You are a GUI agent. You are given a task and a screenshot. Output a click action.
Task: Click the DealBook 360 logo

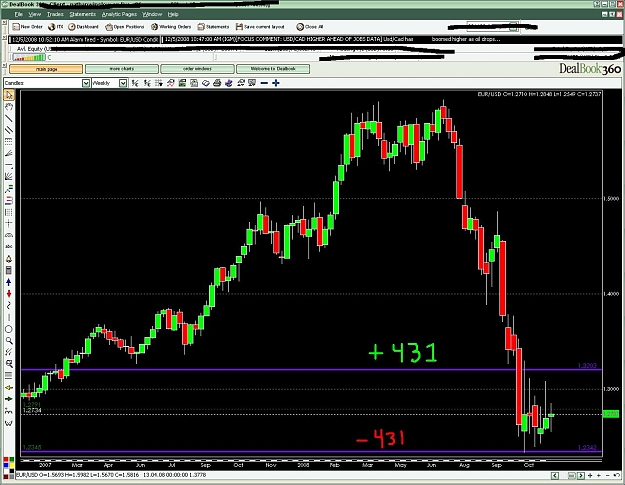click(x=590, y=69)
